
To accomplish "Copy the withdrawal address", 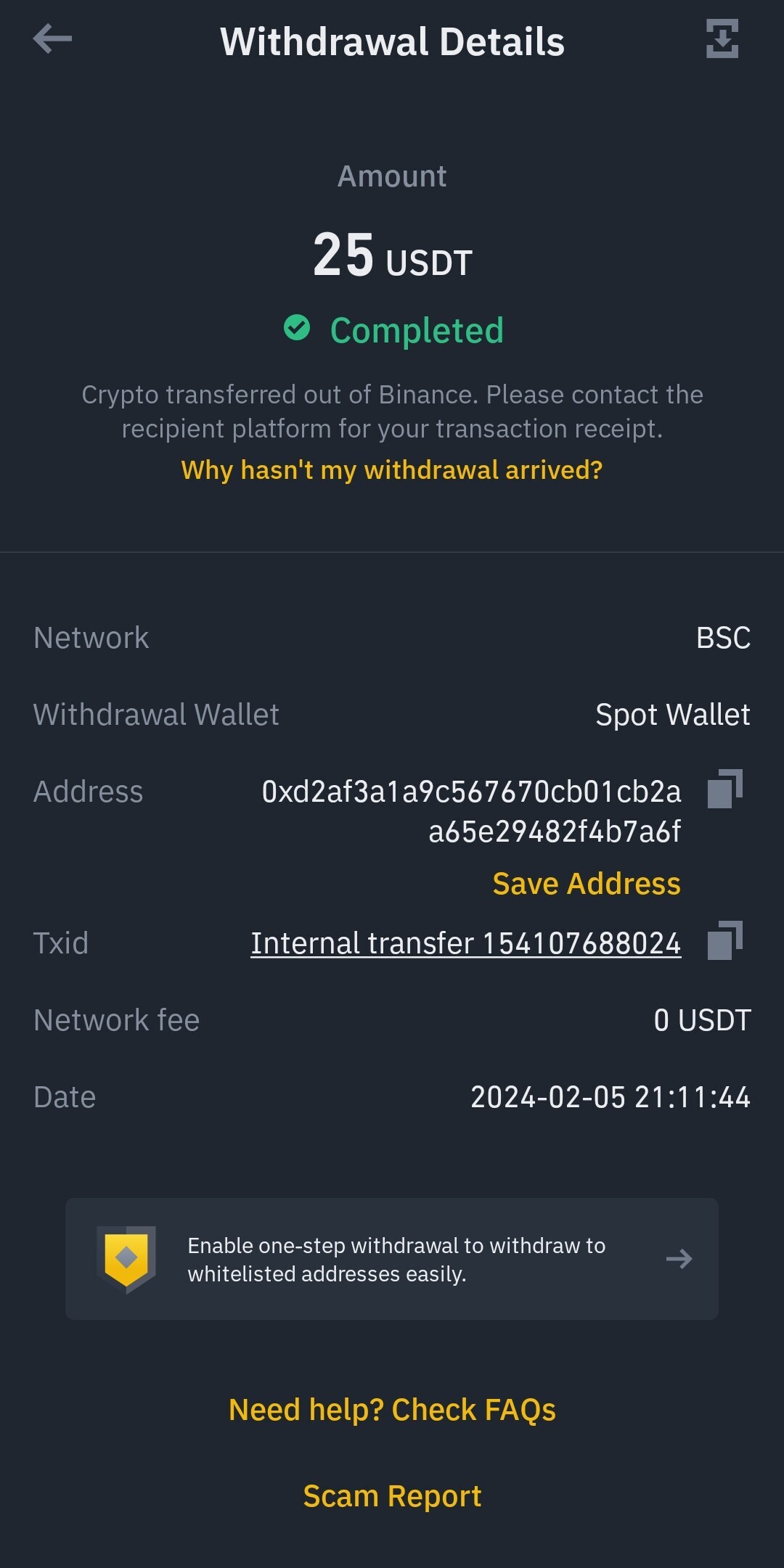I will 725,789.
